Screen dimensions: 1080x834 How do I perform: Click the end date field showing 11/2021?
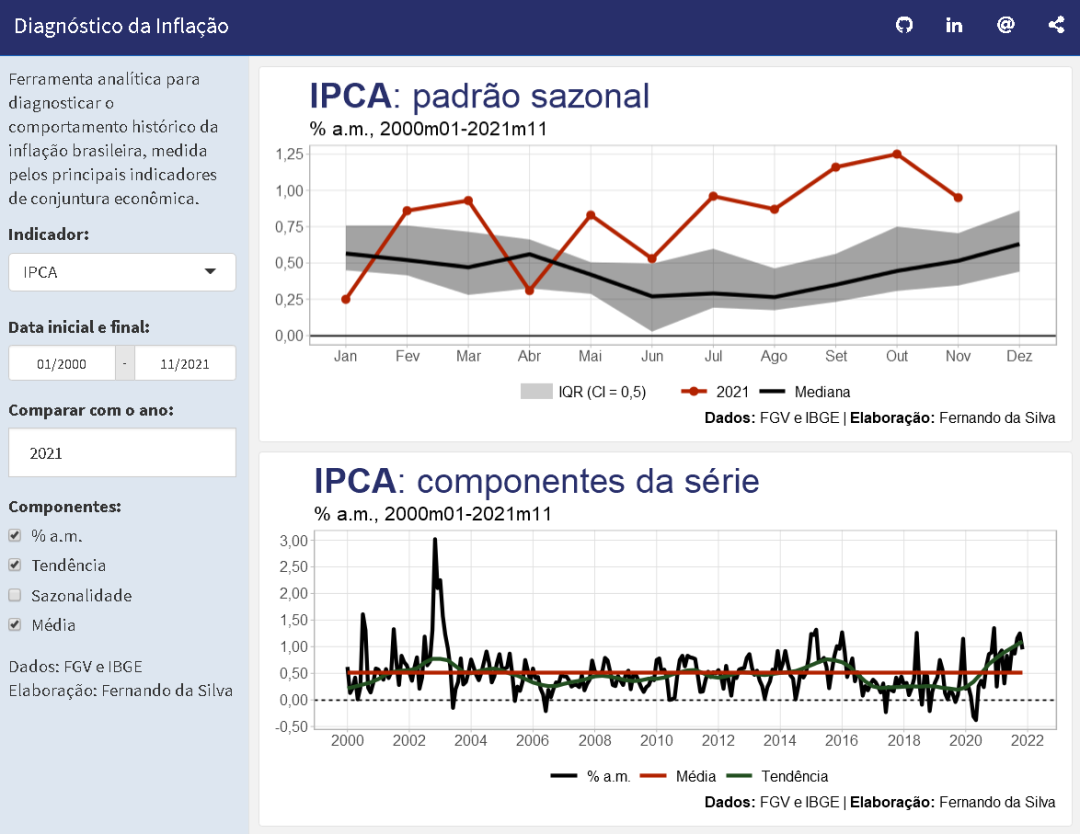tap(185, 363)
